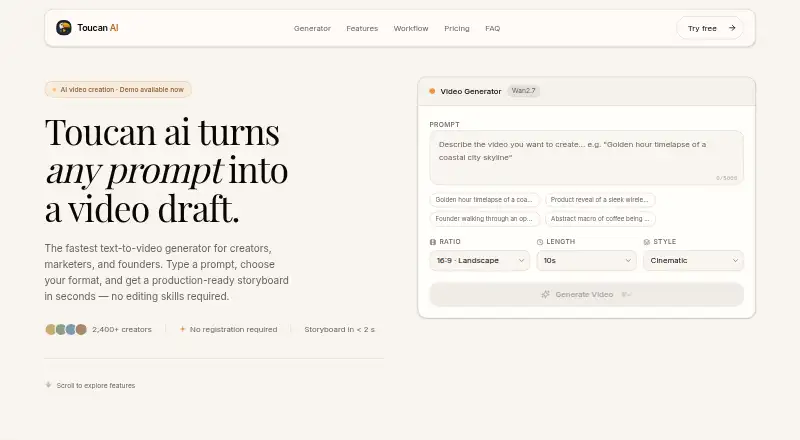Click the Toucan AI logo icon
This screenshot has height=440, width=800.
click(x=64, y=28)
